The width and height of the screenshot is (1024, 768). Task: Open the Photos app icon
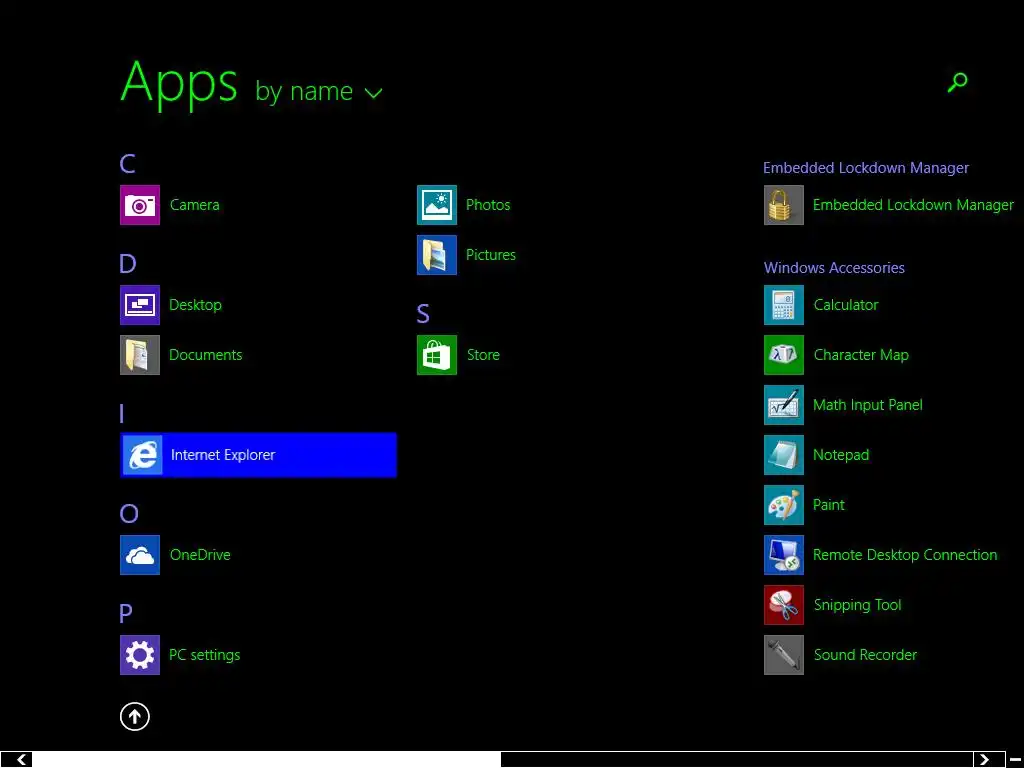pos(437,205)
